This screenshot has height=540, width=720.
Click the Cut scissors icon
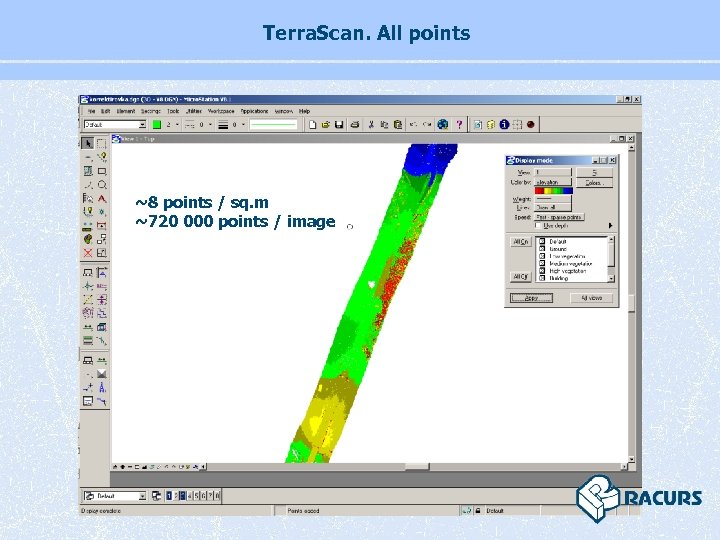tap(371, 124)
